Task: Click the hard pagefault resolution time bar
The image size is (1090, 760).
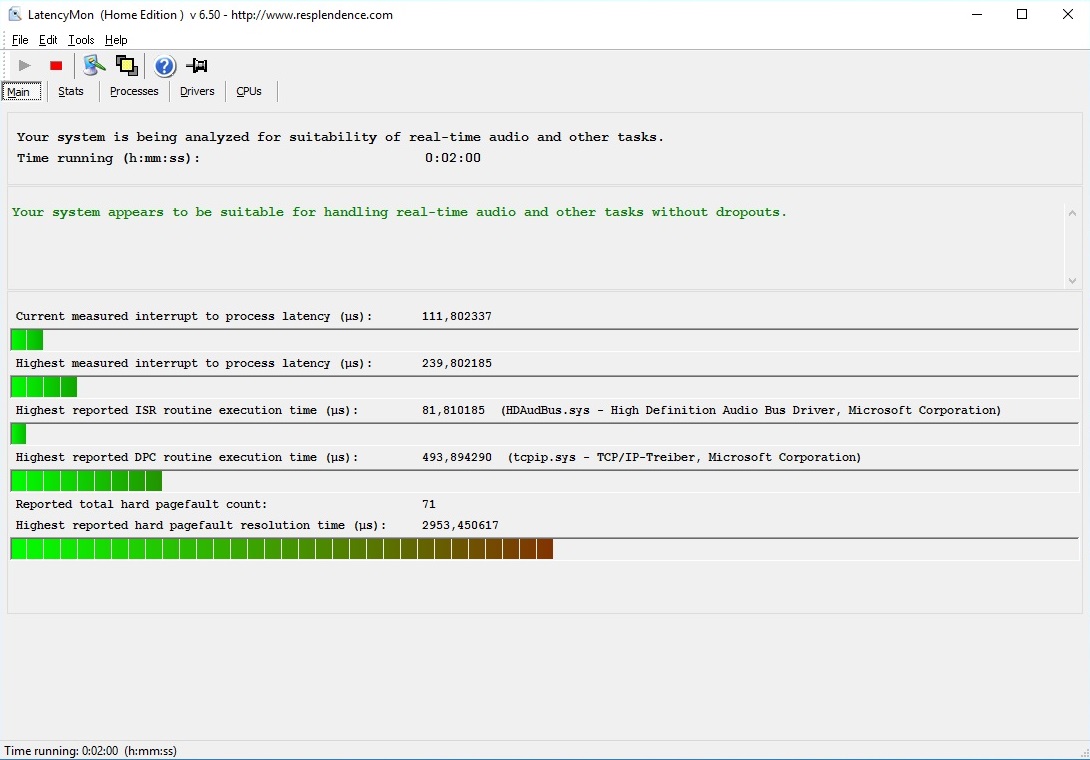Action: pos(544,549)
